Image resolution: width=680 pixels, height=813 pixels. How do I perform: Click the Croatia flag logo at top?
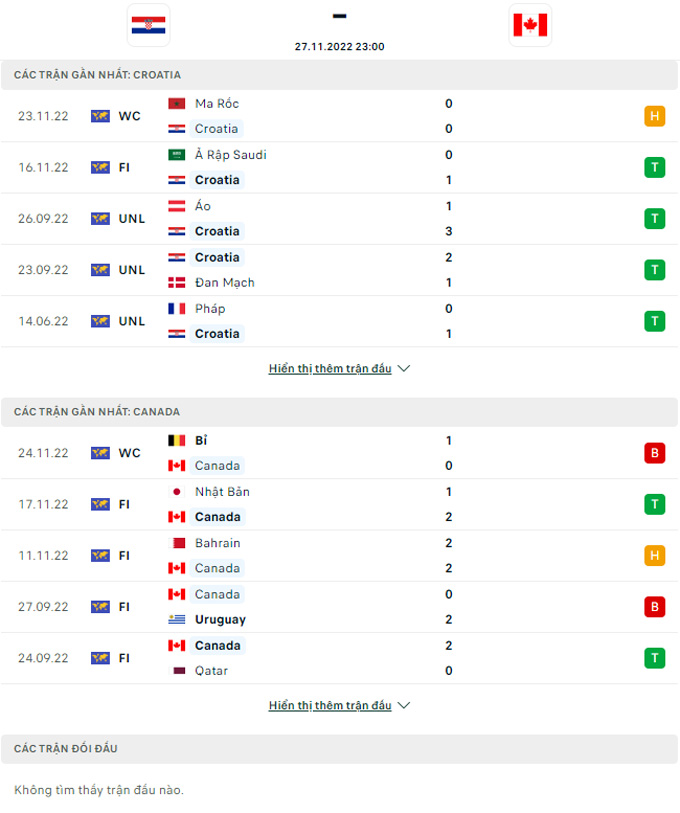[x=149, y=25]
